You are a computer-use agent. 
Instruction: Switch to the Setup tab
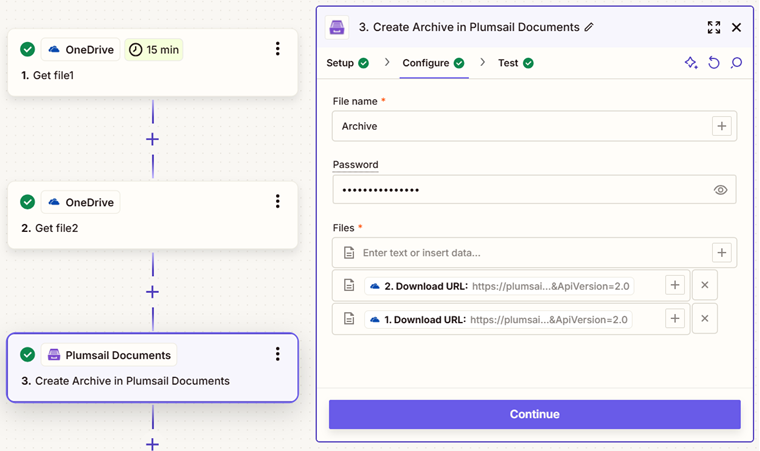(x=348, y=63)
